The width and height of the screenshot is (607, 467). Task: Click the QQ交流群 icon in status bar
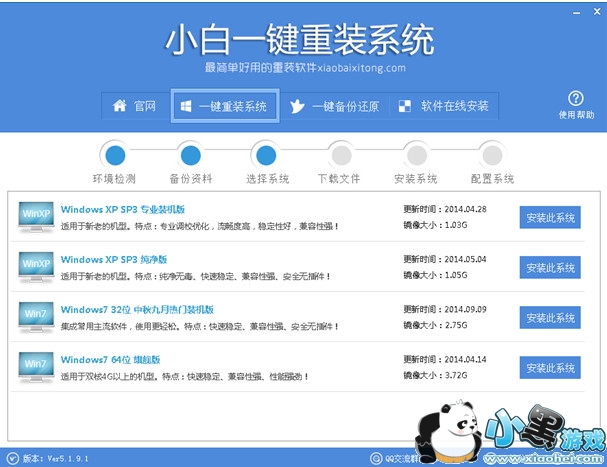tap(376, 458)
